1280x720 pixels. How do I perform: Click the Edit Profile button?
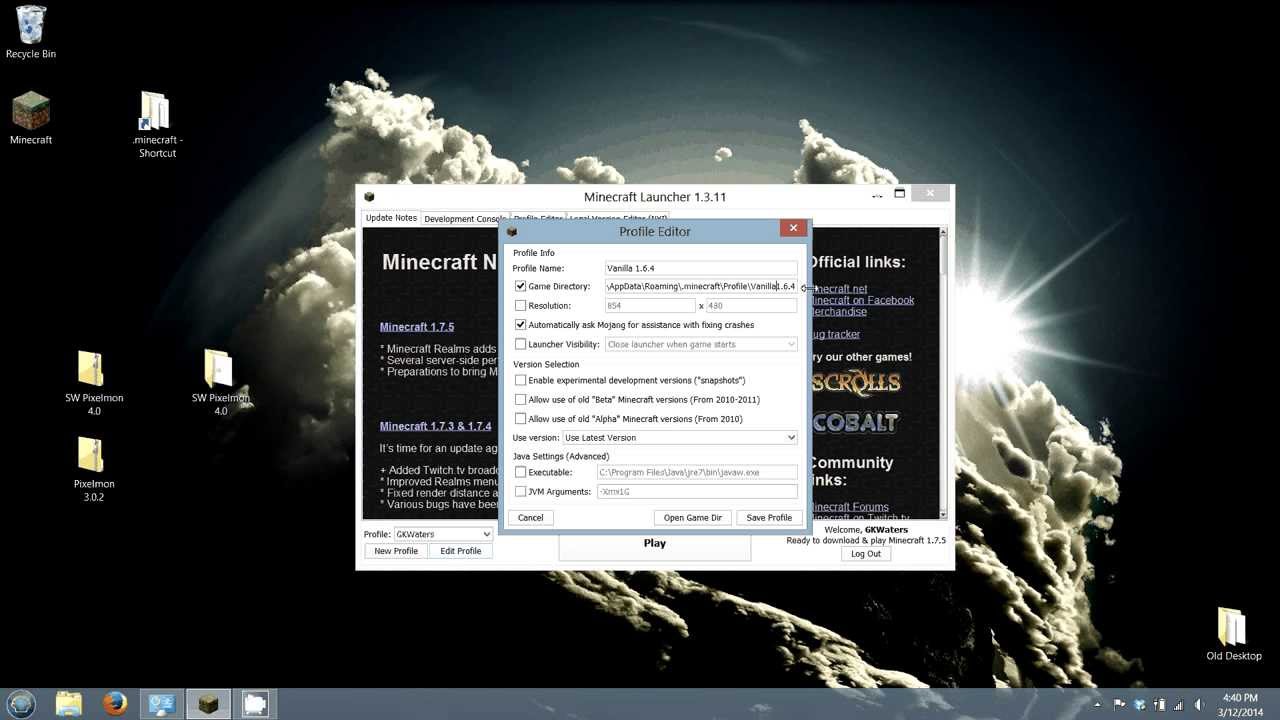tap(461, 551)
